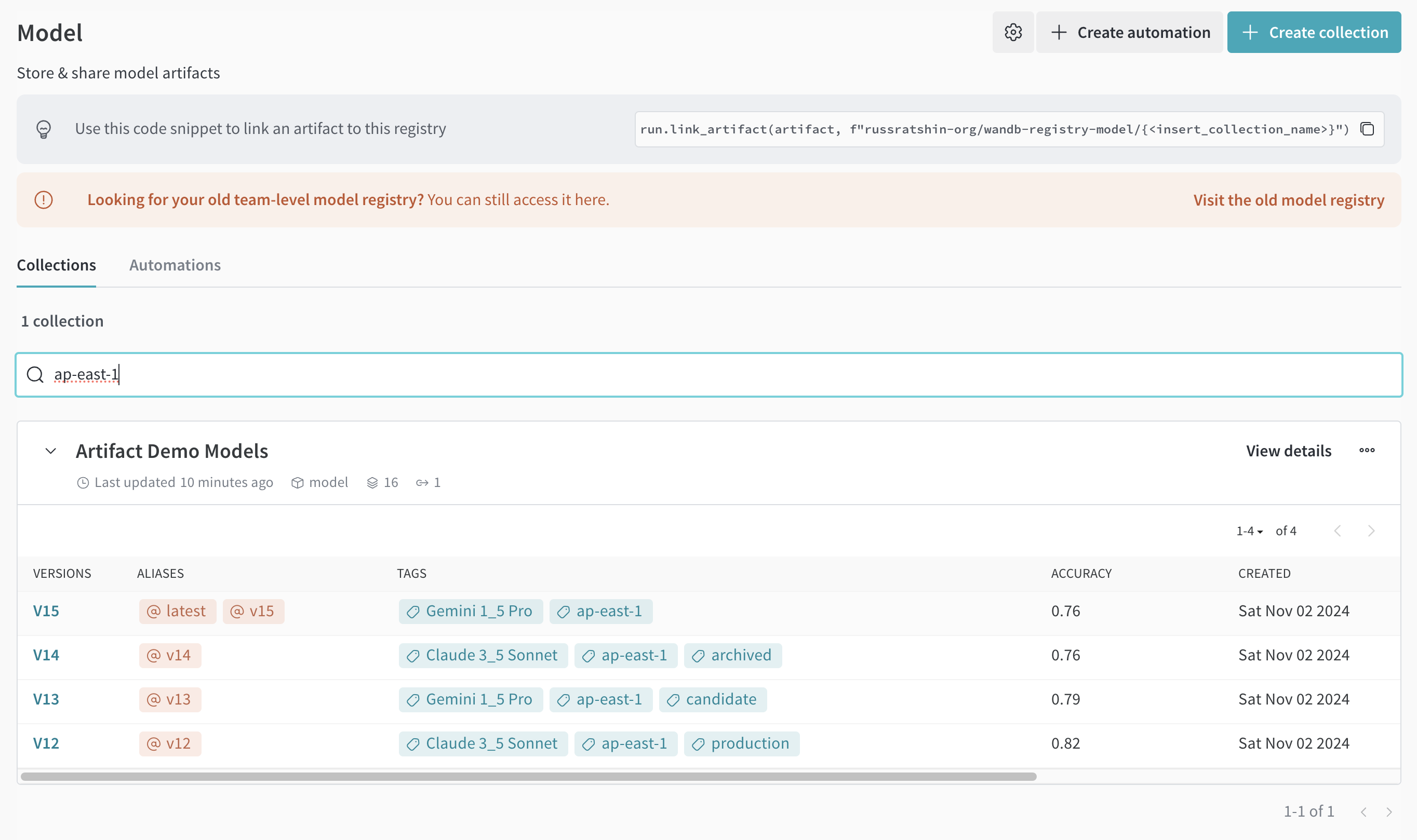Click Claude 3_5 Sonnet tag on V12
The image size is (1417, 840).
(483, 744)
